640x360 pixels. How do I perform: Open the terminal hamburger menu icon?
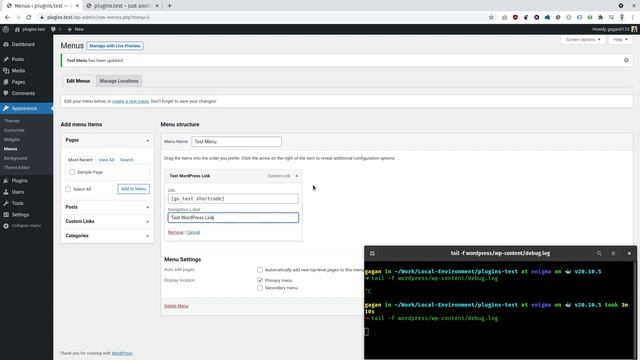tap(613, 253)
